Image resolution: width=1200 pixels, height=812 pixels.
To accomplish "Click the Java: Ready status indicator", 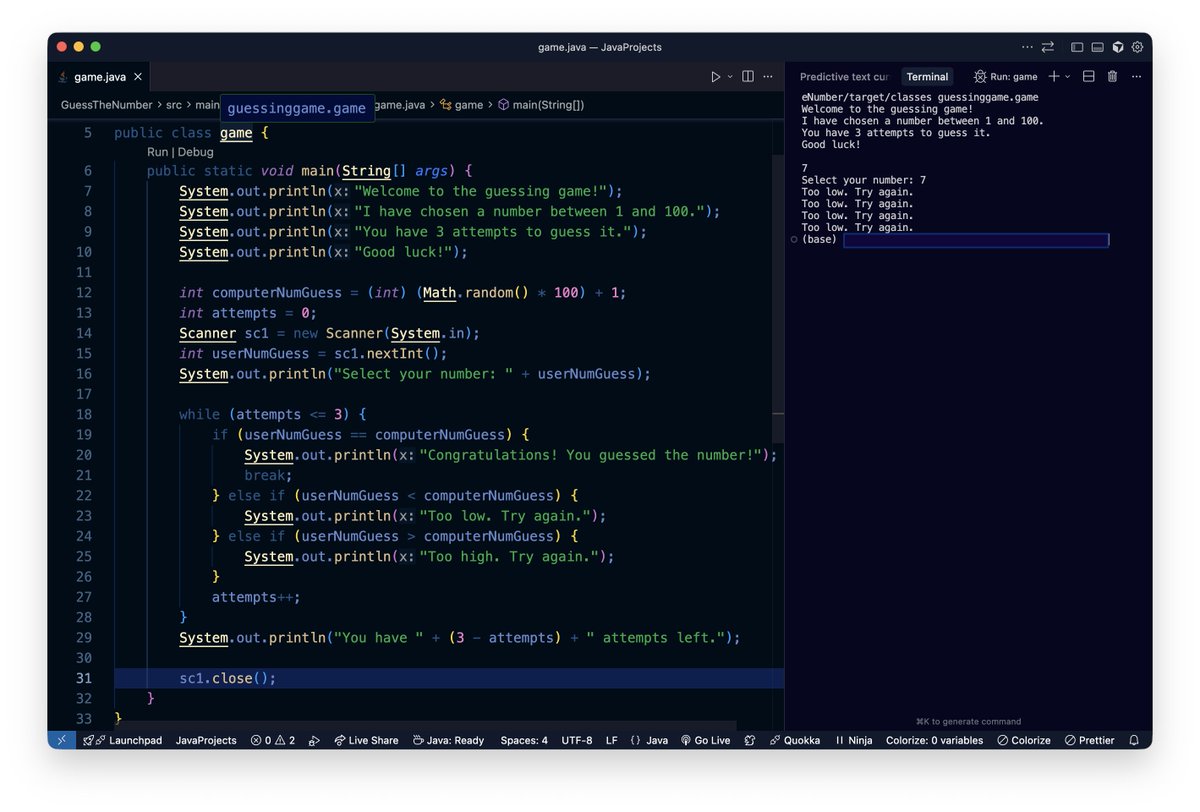I will click(448, 740).
